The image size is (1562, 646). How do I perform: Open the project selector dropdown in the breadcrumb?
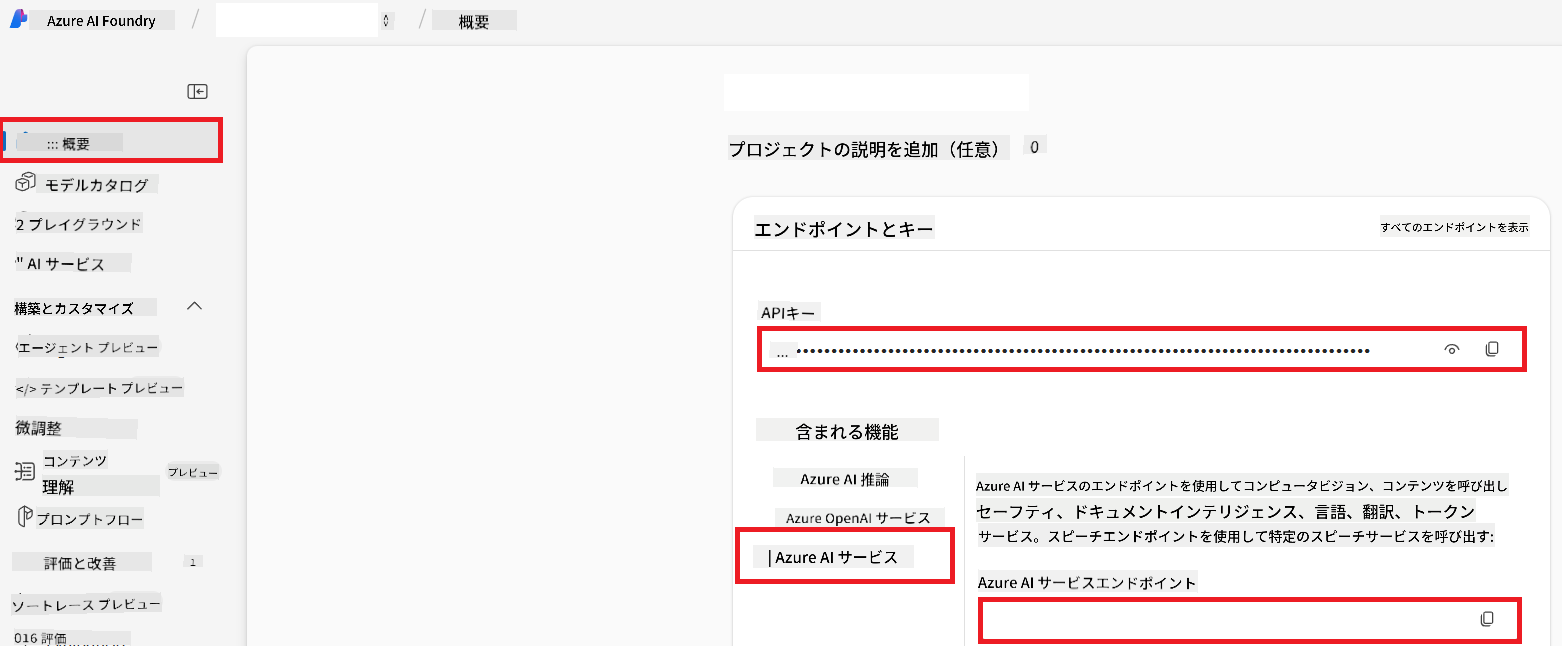pyautogui.click(x=387, y=20)
